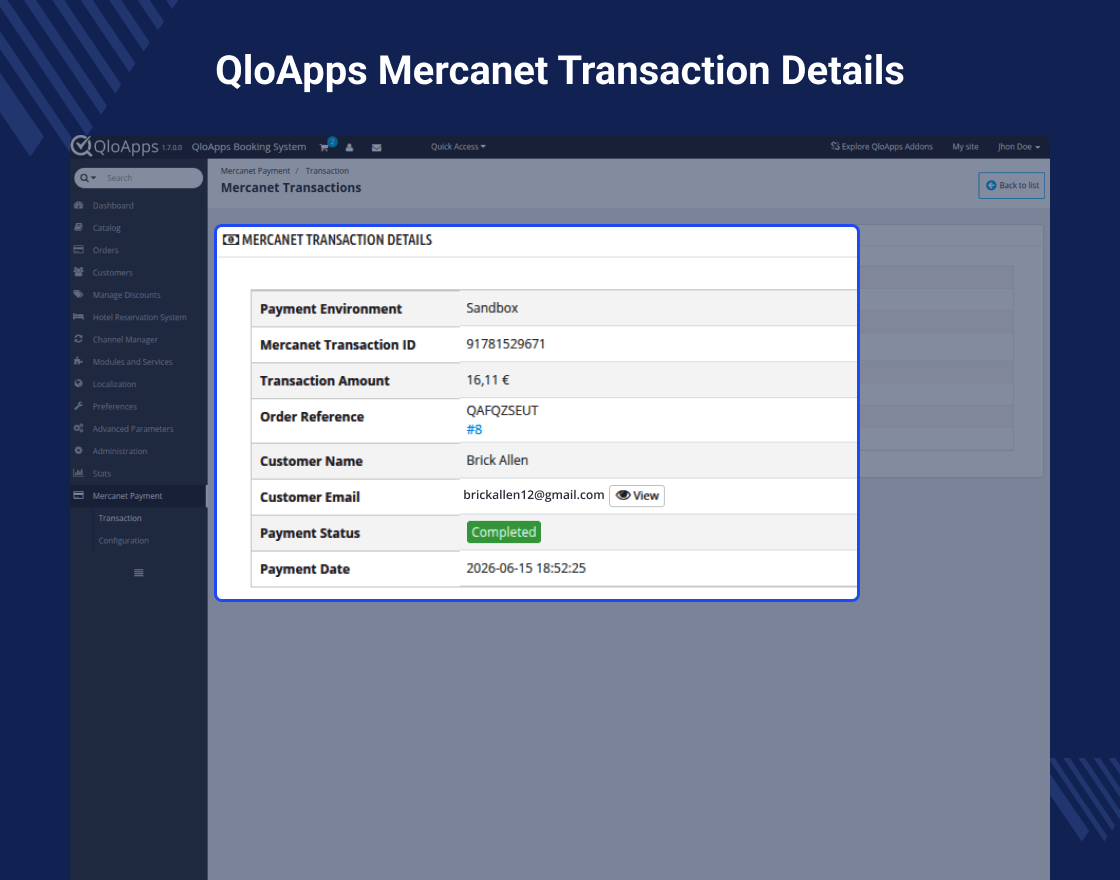Click QloApps Booking System title
Image resolution: width=1120 pixels, height=880 pixels.
(x=249, y=146)
